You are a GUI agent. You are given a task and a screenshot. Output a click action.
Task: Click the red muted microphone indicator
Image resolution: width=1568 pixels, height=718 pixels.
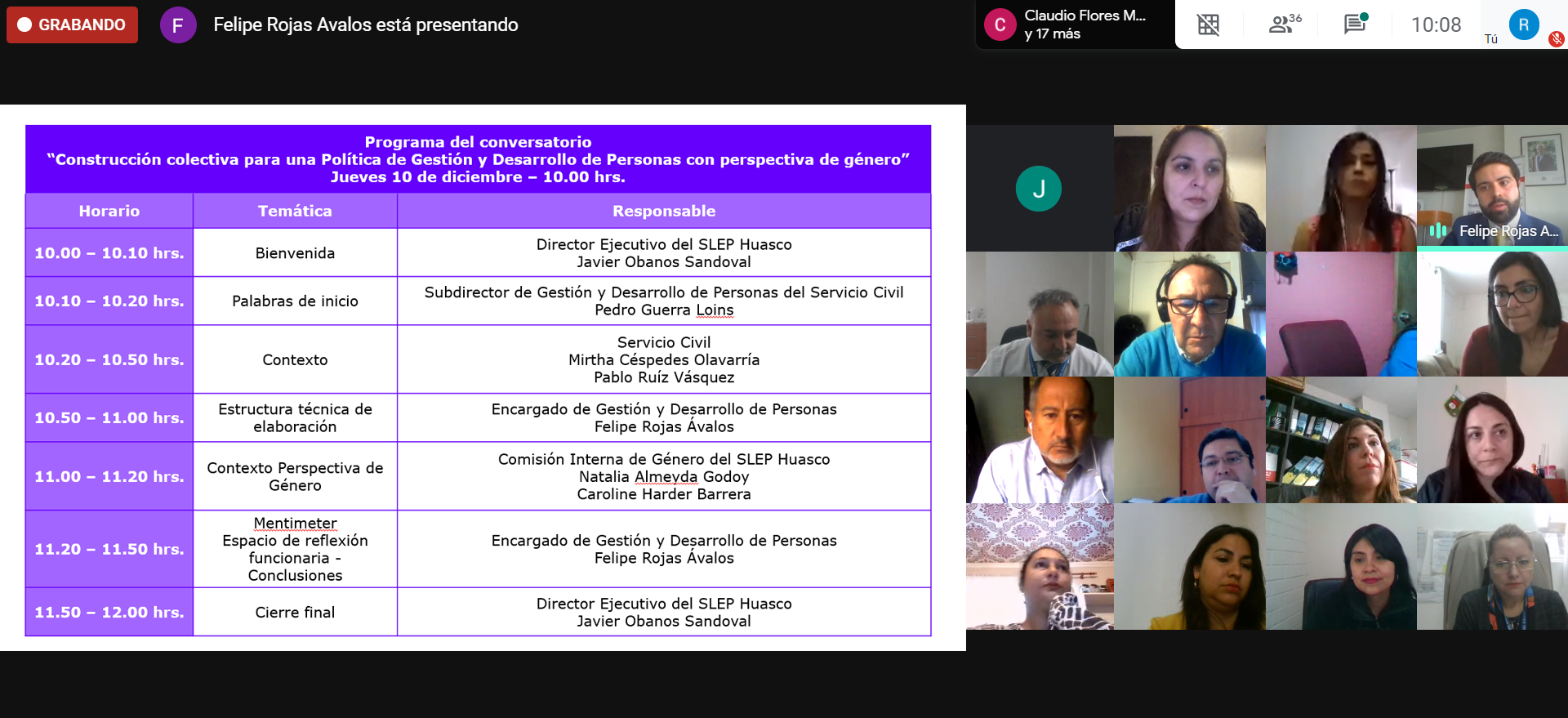tap(1557, 39)
